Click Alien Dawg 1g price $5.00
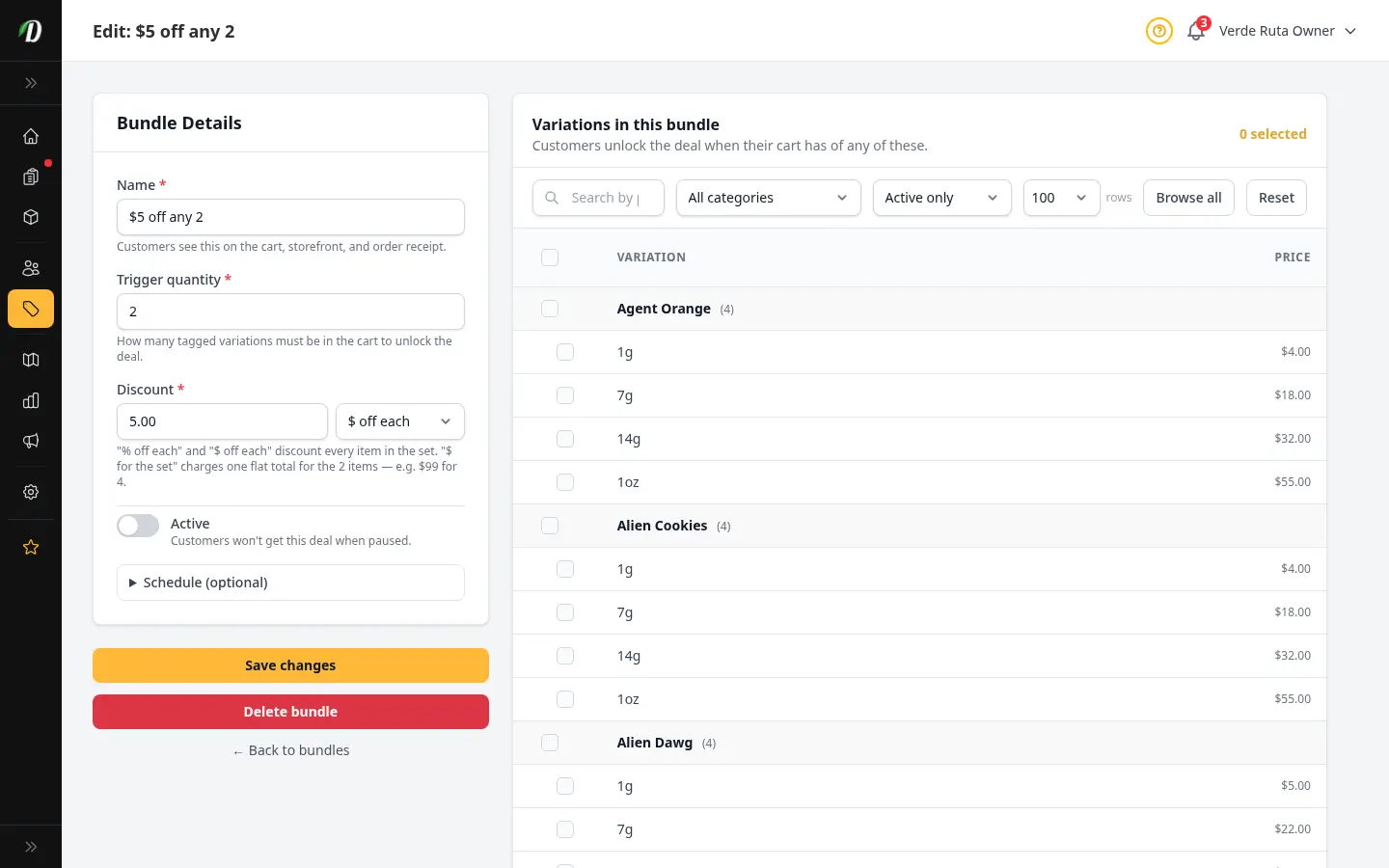The width and height of the screenshot is (1389, 868). point(1295,786)
